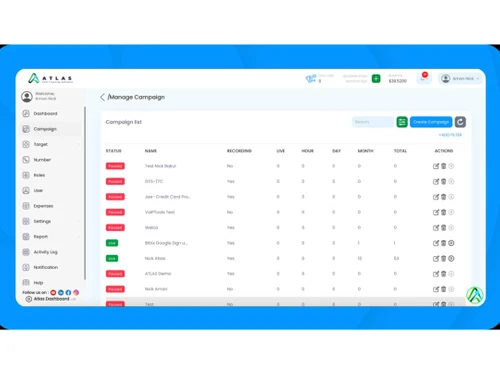Delete the ATLAS Demo campaign
This screenshot has height=375, width=500.
coord(444,274)
